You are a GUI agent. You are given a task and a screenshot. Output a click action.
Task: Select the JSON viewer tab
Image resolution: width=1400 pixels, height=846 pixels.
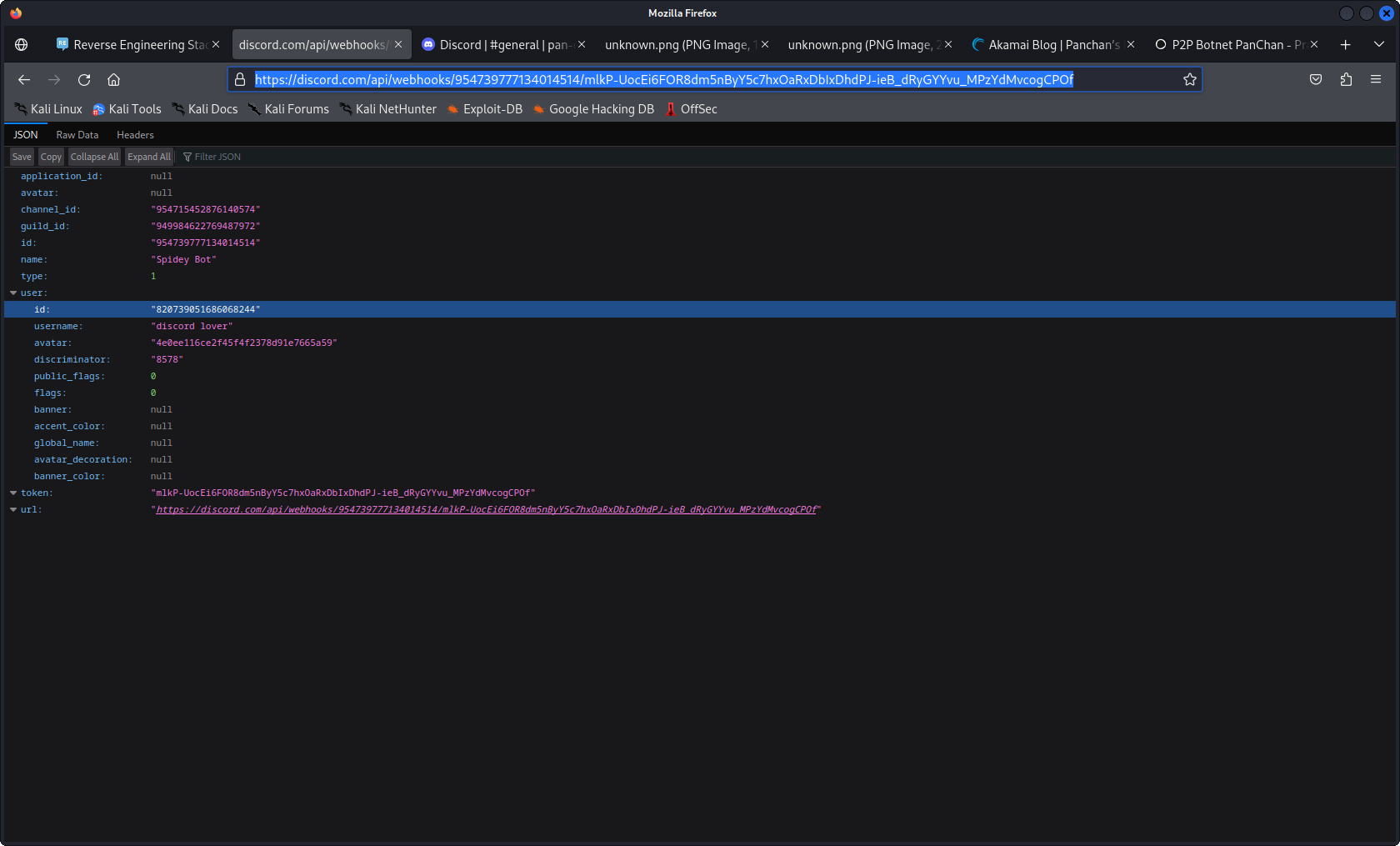point(26,135)
